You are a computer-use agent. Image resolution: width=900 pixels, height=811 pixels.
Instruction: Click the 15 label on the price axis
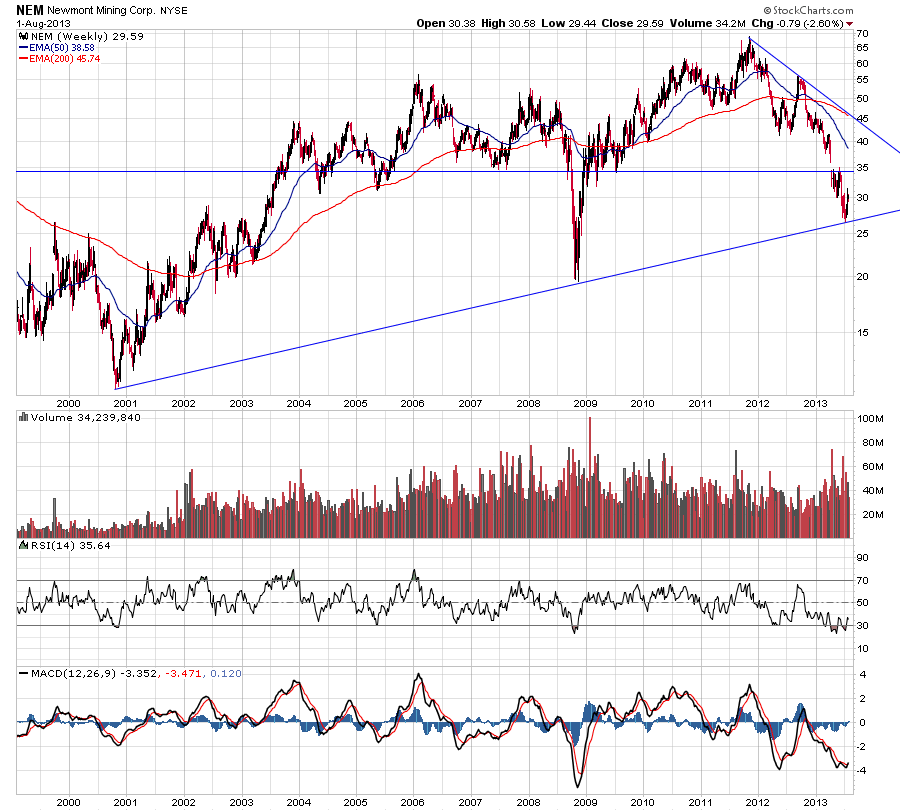coord(862,332)
